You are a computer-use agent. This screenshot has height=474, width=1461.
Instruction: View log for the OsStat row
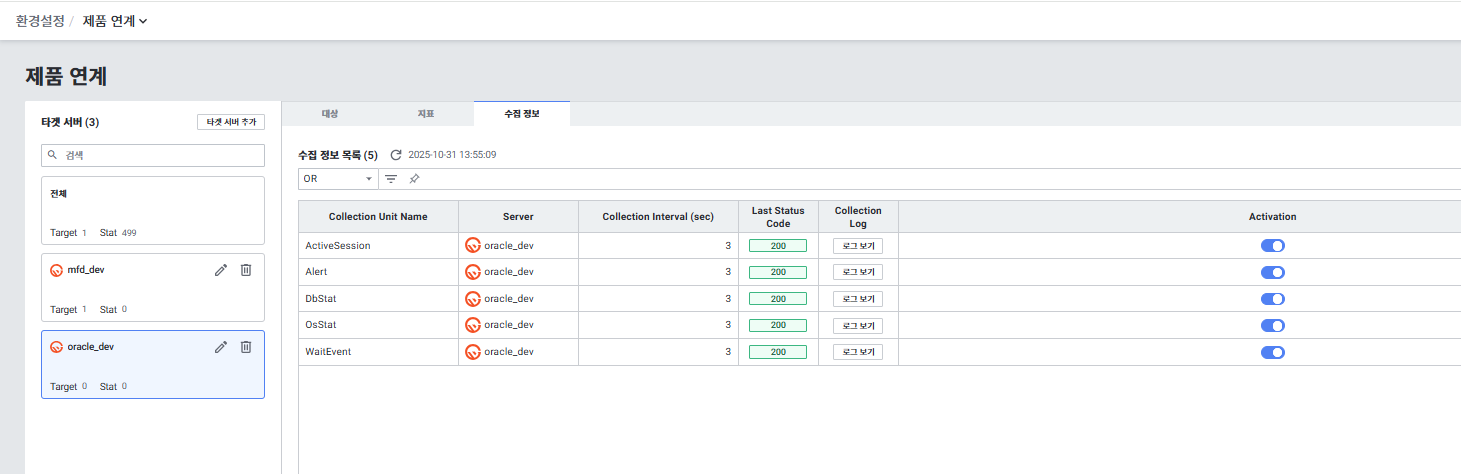tap(858, 326)
